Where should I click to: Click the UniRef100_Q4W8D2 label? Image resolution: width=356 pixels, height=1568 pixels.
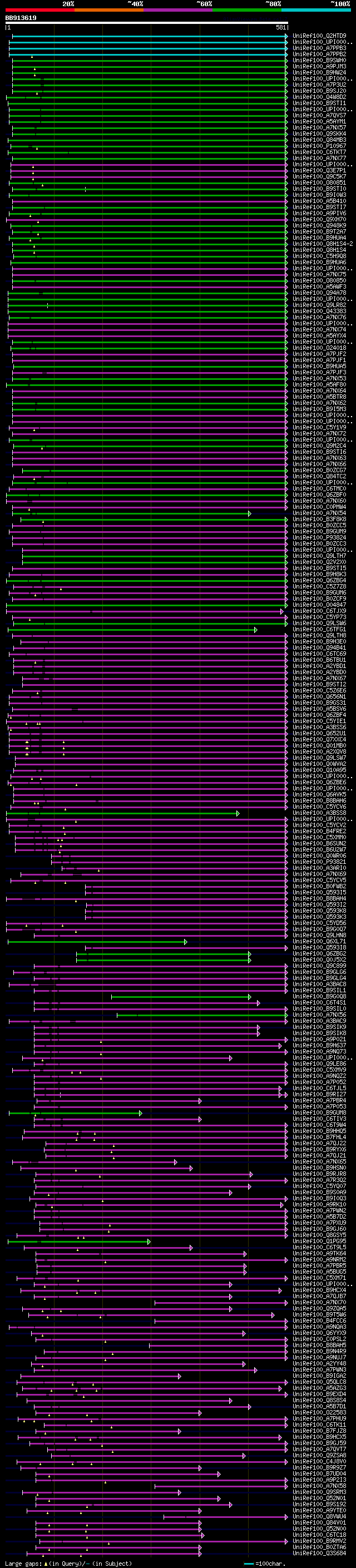click(319, 97)
